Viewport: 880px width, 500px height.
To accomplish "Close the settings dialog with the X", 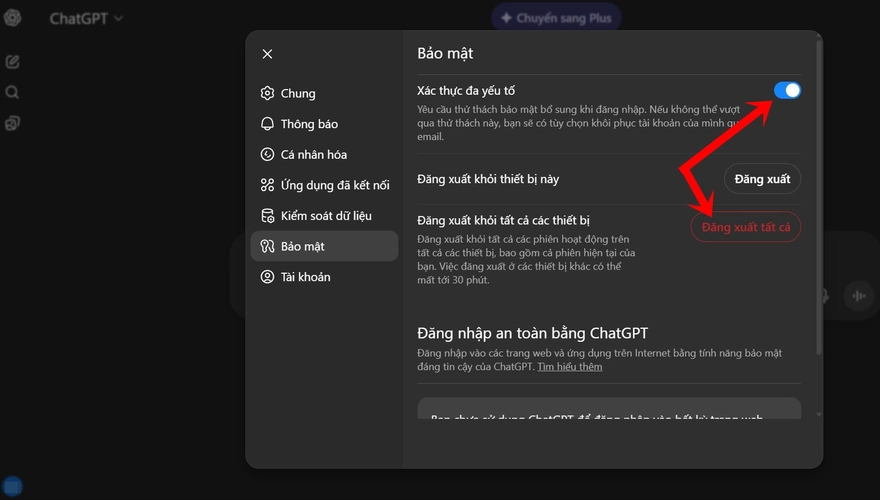I will pos(267,54).
